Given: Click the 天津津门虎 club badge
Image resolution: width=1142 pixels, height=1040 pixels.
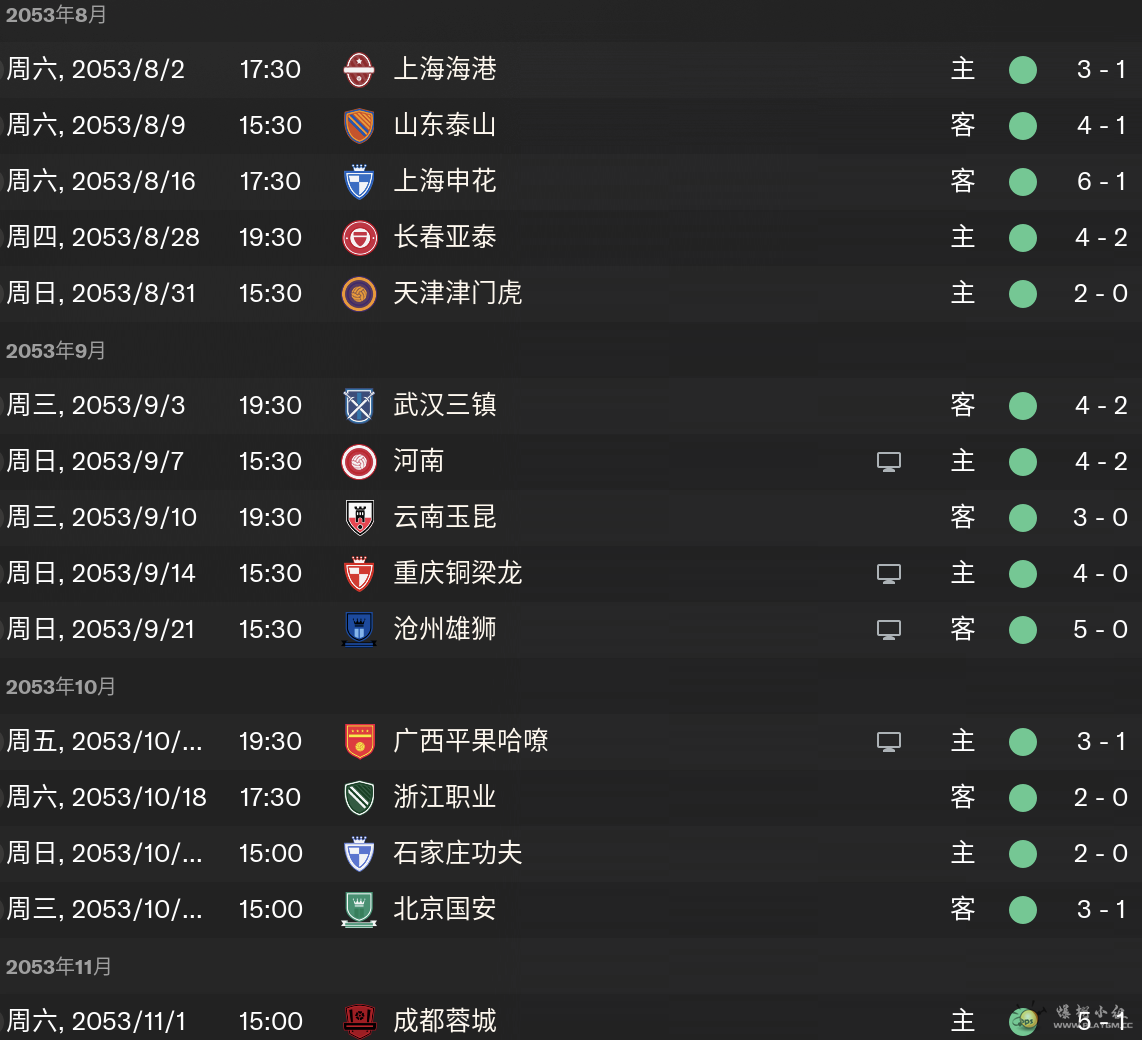Looking at the screenshot, I should (358, 294).
